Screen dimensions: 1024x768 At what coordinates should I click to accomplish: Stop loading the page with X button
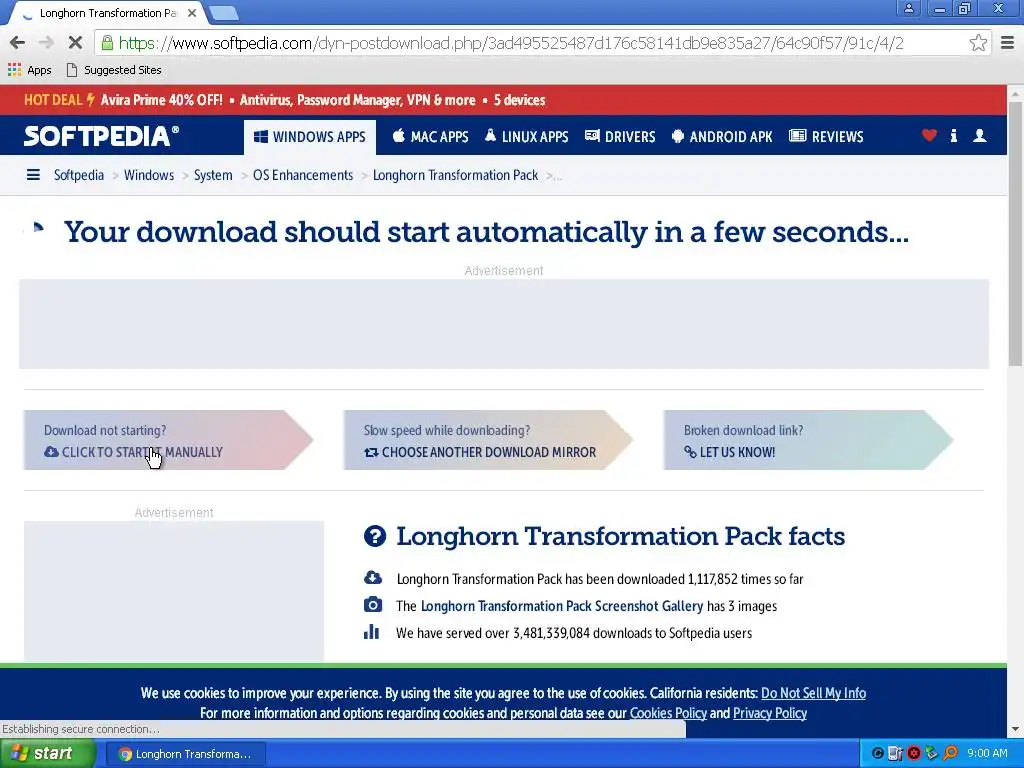pos(75,43)
